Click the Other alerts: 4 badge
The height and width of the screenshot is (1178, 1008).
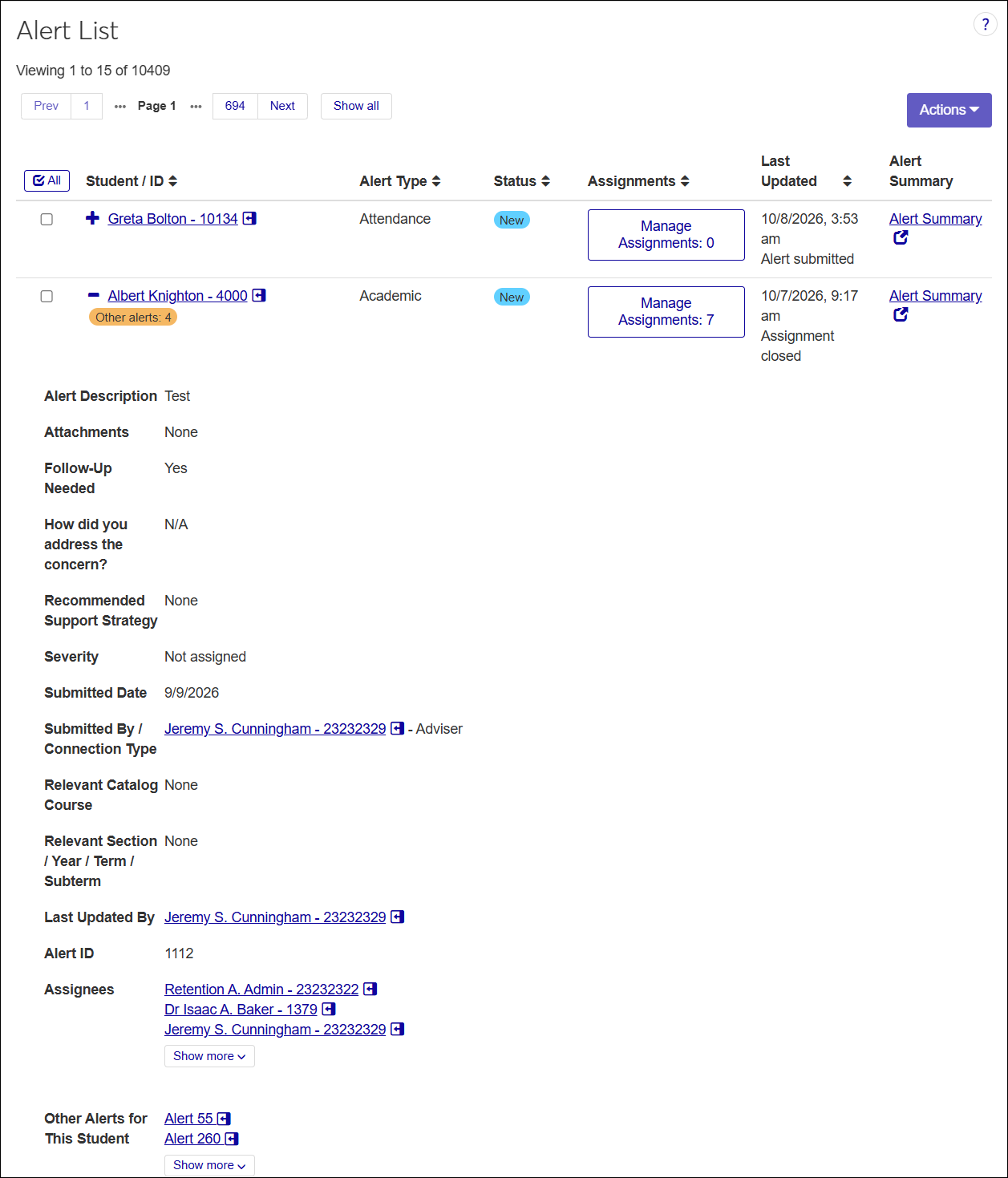133,318
